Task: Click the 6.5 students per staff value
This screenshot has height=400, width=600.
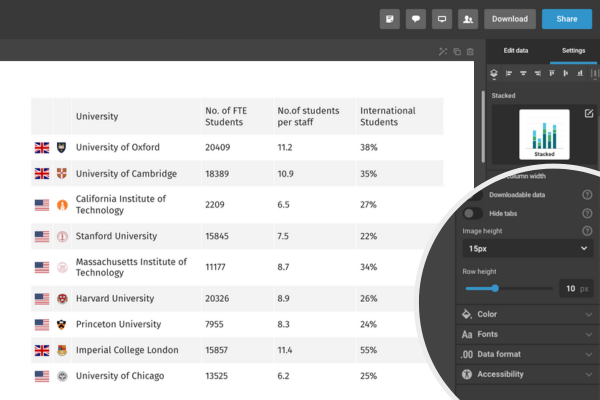Action: click(x=283, y=205)
